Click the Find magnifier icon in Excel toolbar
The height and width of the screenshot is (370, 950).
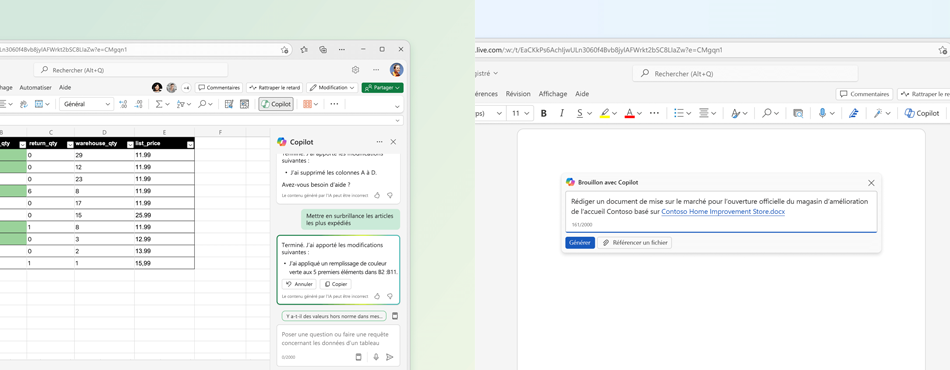click(x=202, y=104)
